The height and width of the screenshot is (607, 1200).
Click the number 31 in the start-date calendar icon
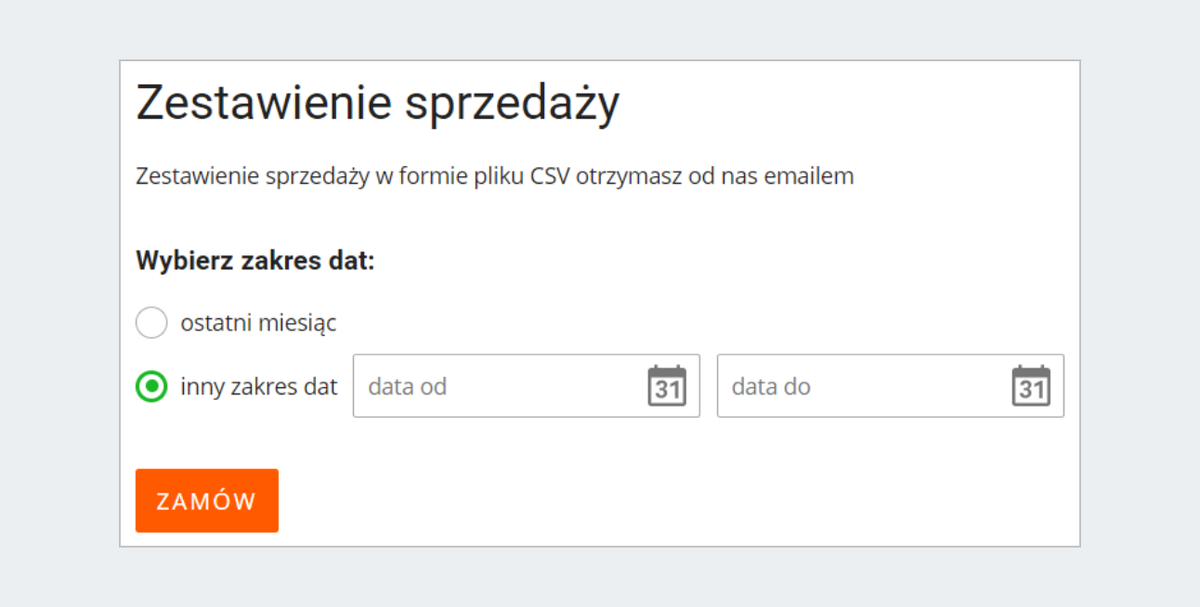tap(667, 390)
